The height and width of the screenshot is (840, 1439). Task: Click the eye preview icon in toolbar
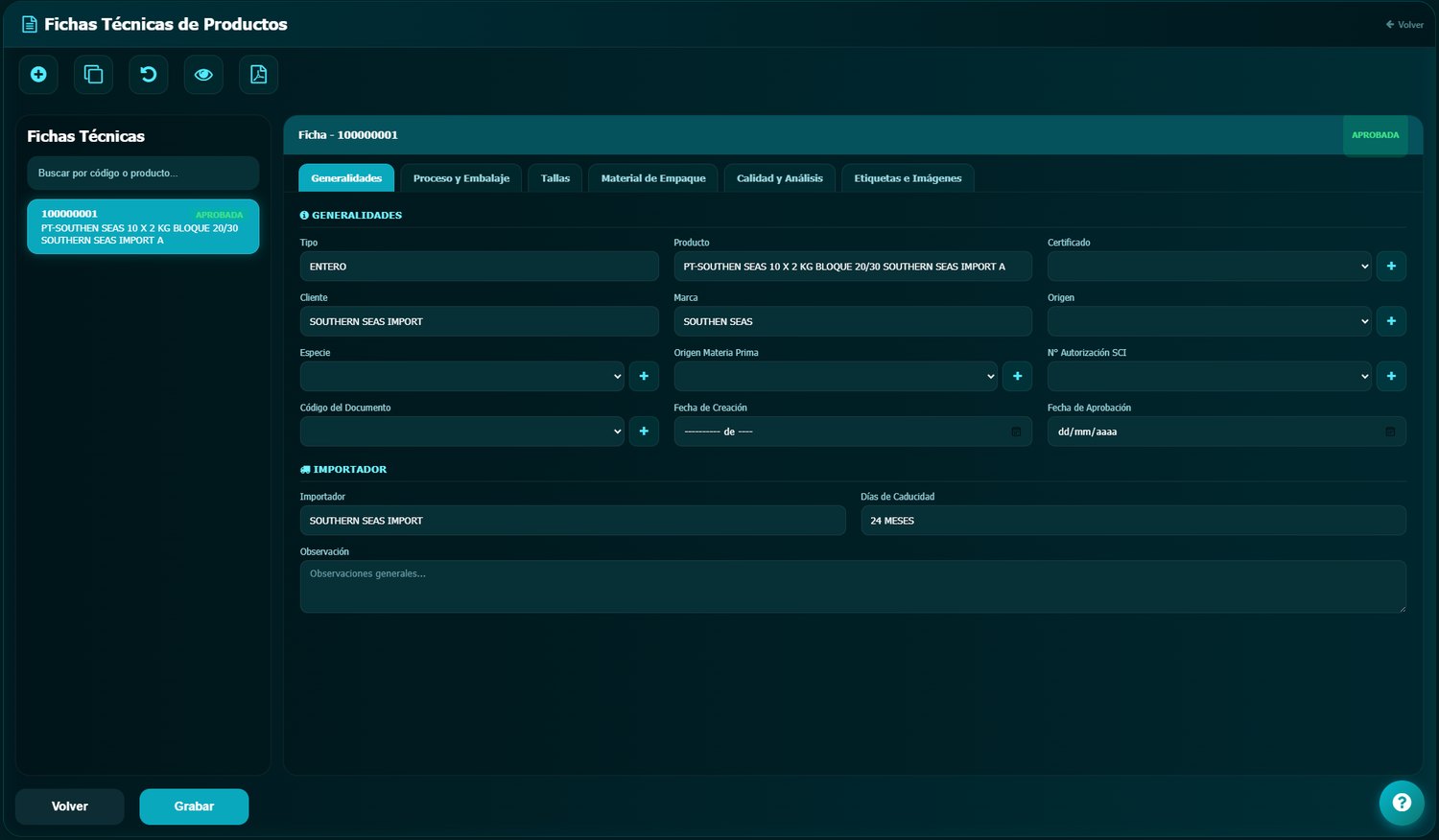coord(203,74)
